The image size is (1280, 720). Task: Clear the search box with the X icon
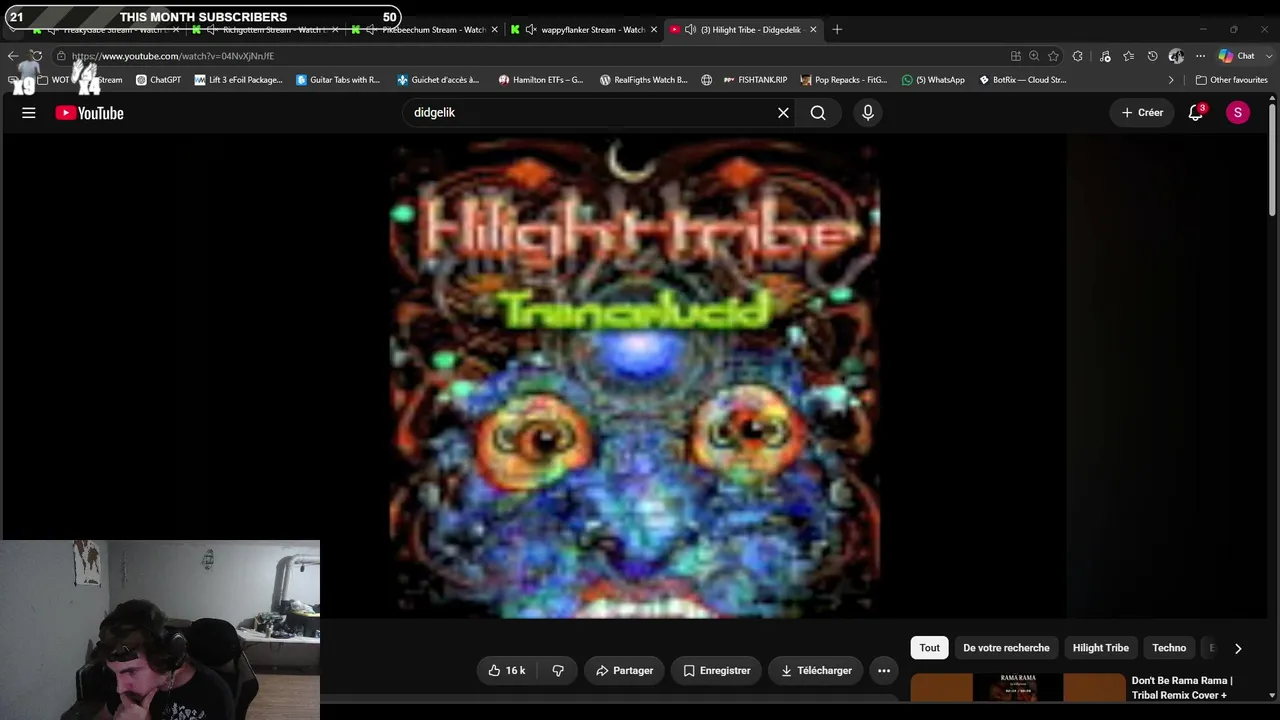(783, 113)
